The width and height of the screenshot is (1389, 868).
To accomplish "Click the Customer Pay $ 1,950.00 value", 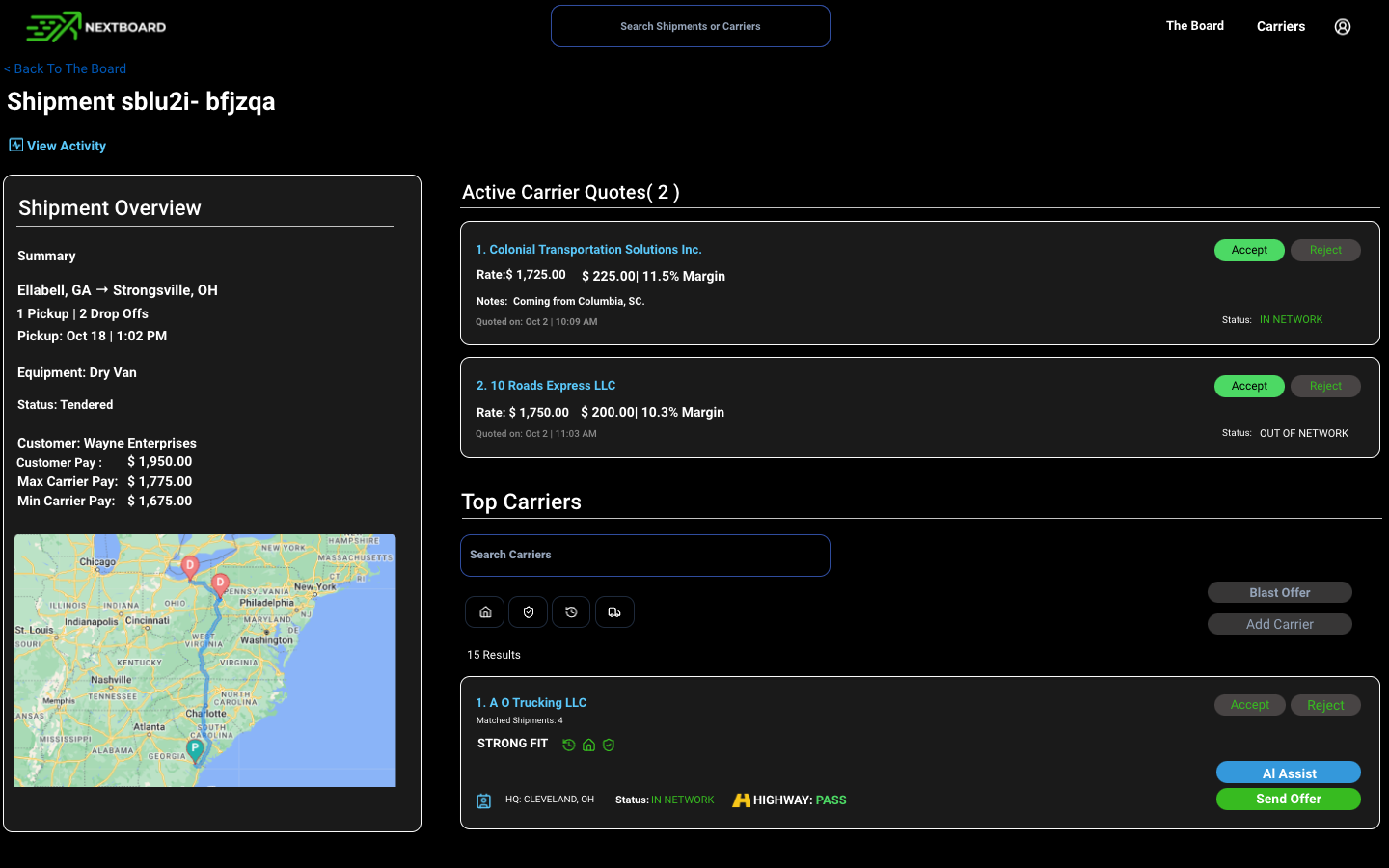I will point(160,462).
